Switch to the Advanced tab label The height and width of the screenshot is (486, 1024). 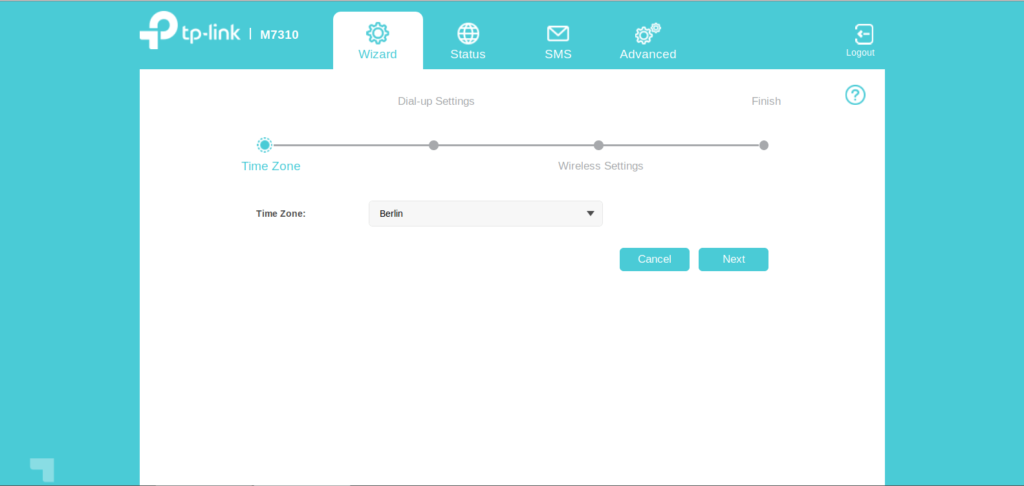648,54
